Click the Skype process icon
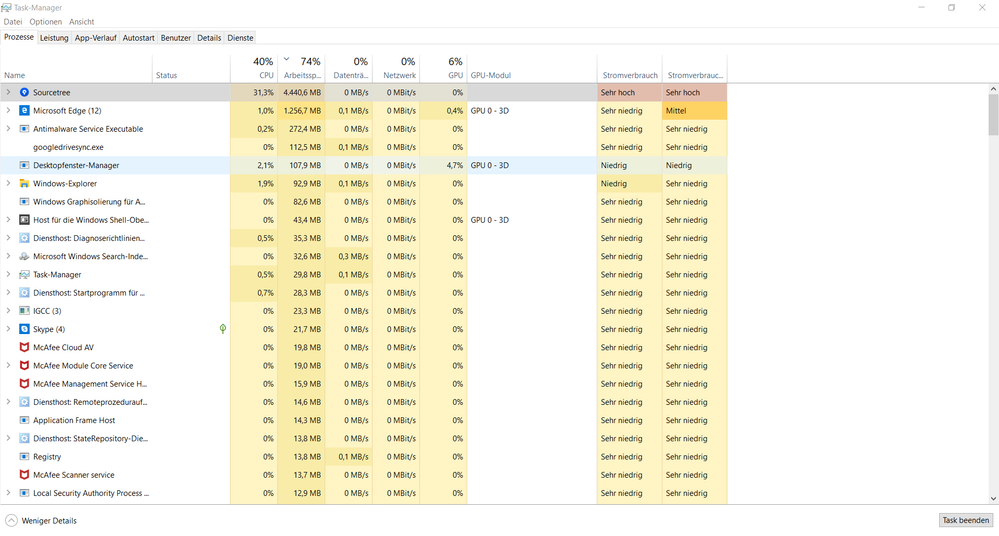The height and width of the screenshot is (536, 999). (24, 330)
